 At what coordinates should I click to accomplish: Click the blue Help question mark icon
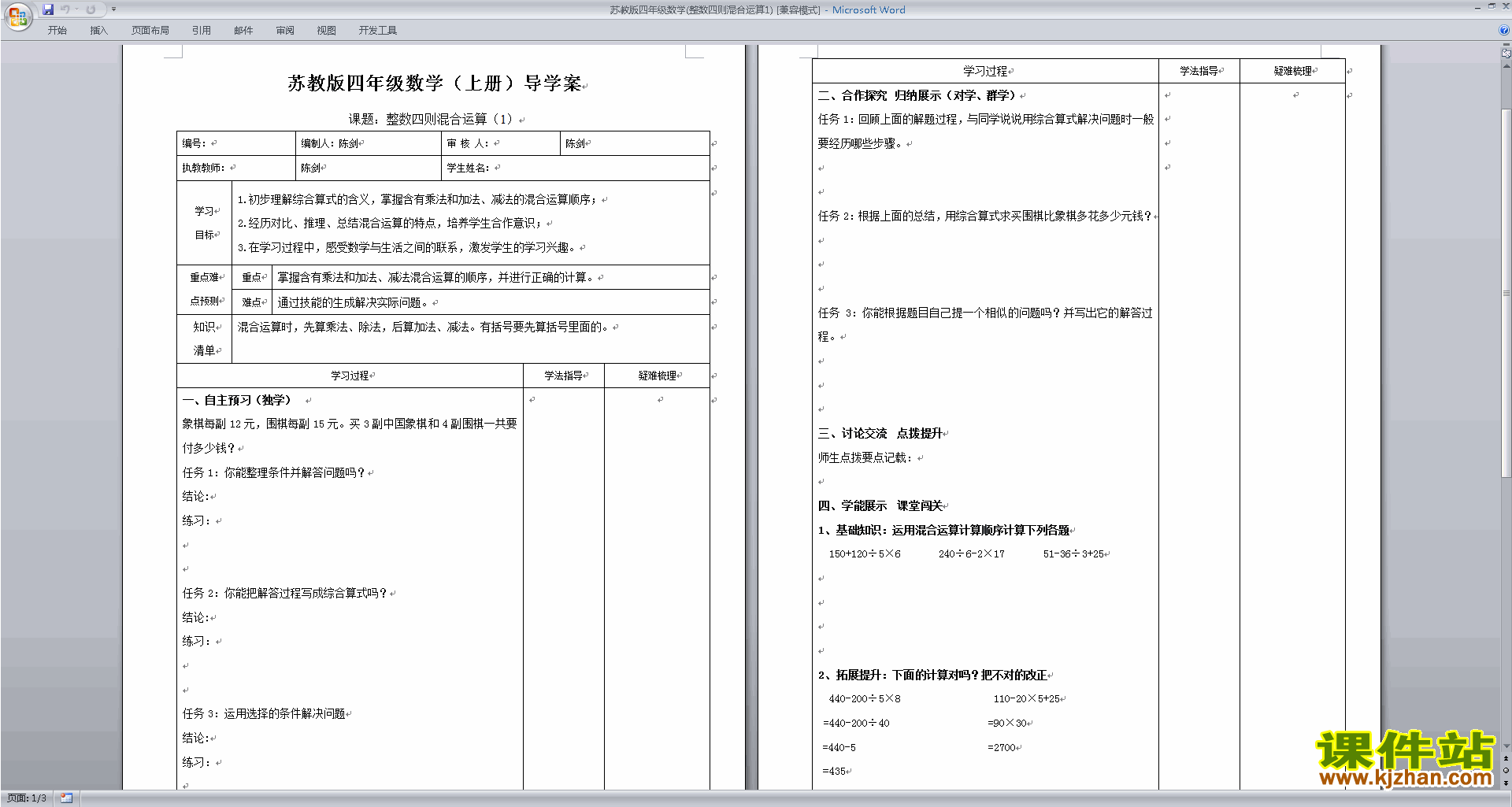point(1504,31)
